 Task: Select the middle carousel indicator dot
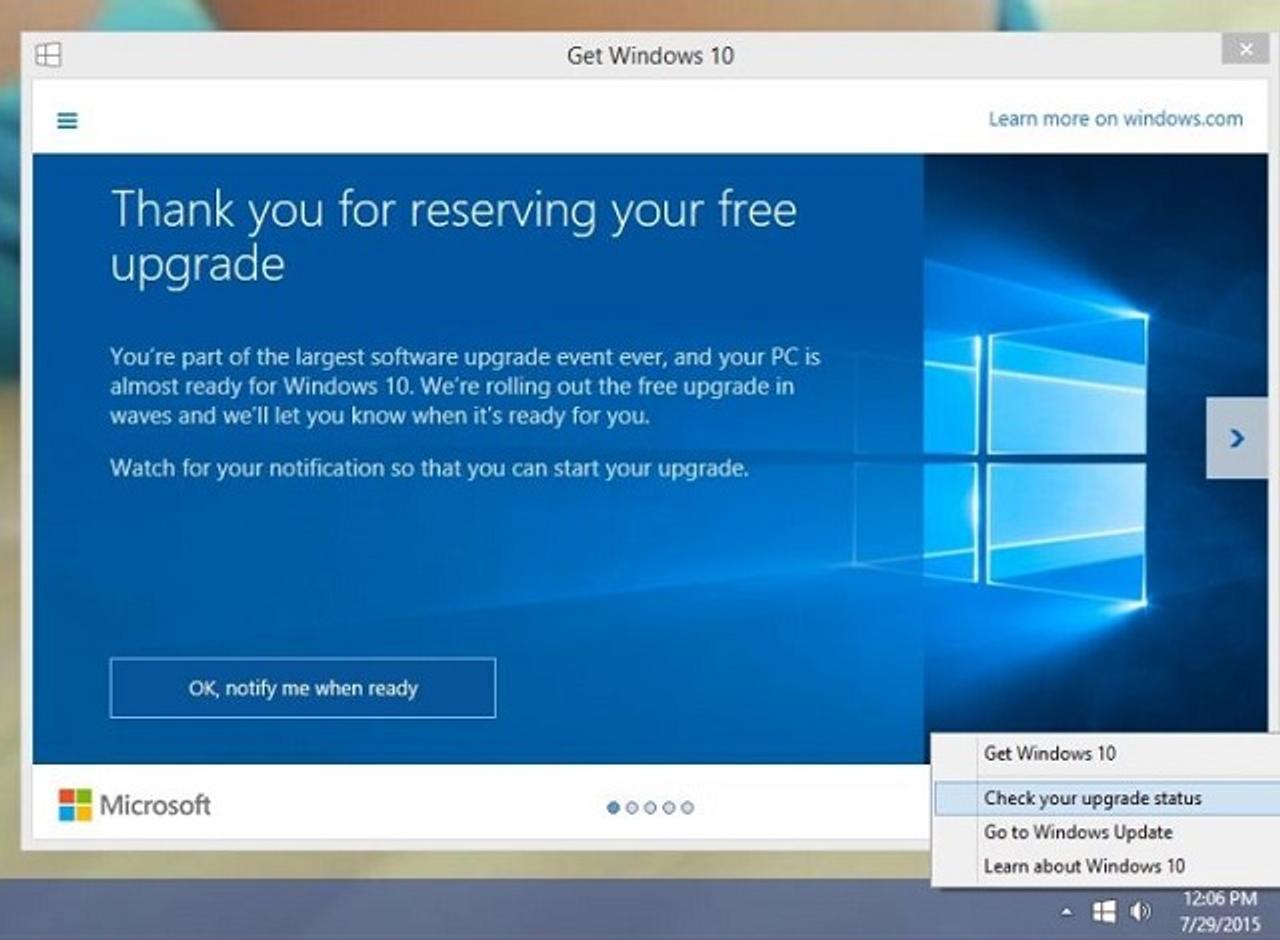tap(650, 806)
